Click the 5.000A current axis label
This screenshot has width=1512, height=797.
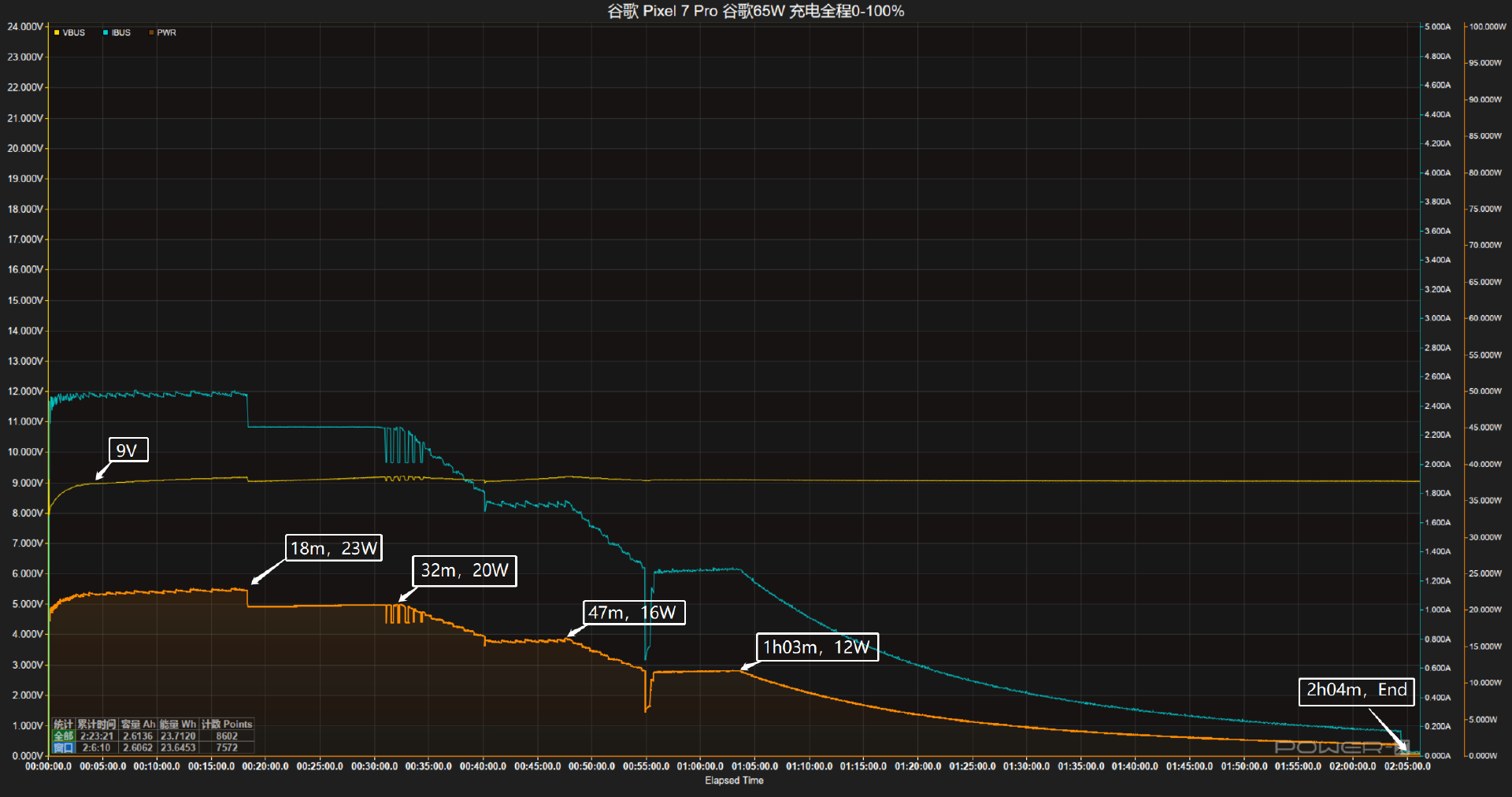[x=1437, y=27]
